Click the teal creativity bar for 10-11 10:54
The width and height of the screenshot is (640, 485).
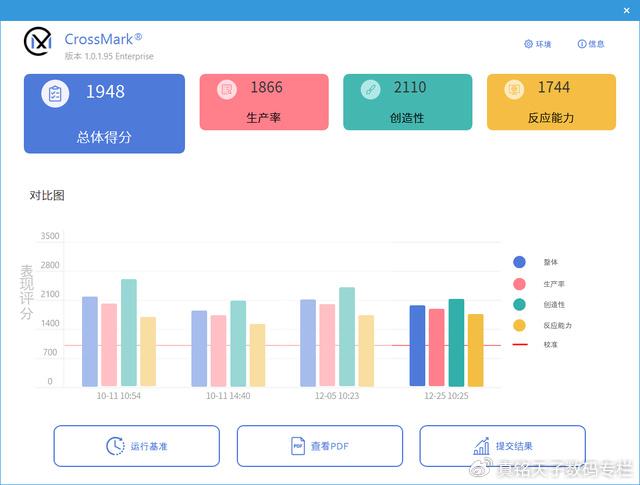129,333
